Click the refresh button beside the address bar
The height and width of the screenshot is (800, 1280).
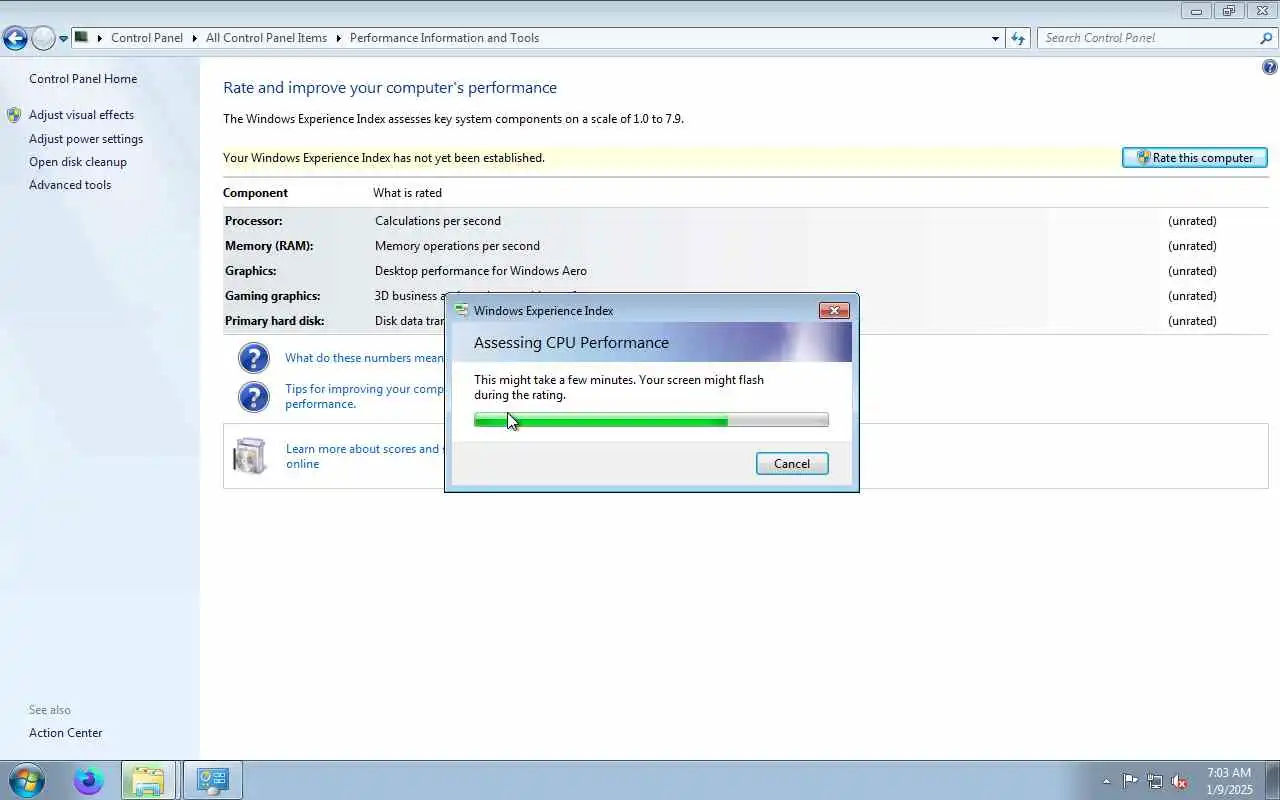pos(1018,38)
